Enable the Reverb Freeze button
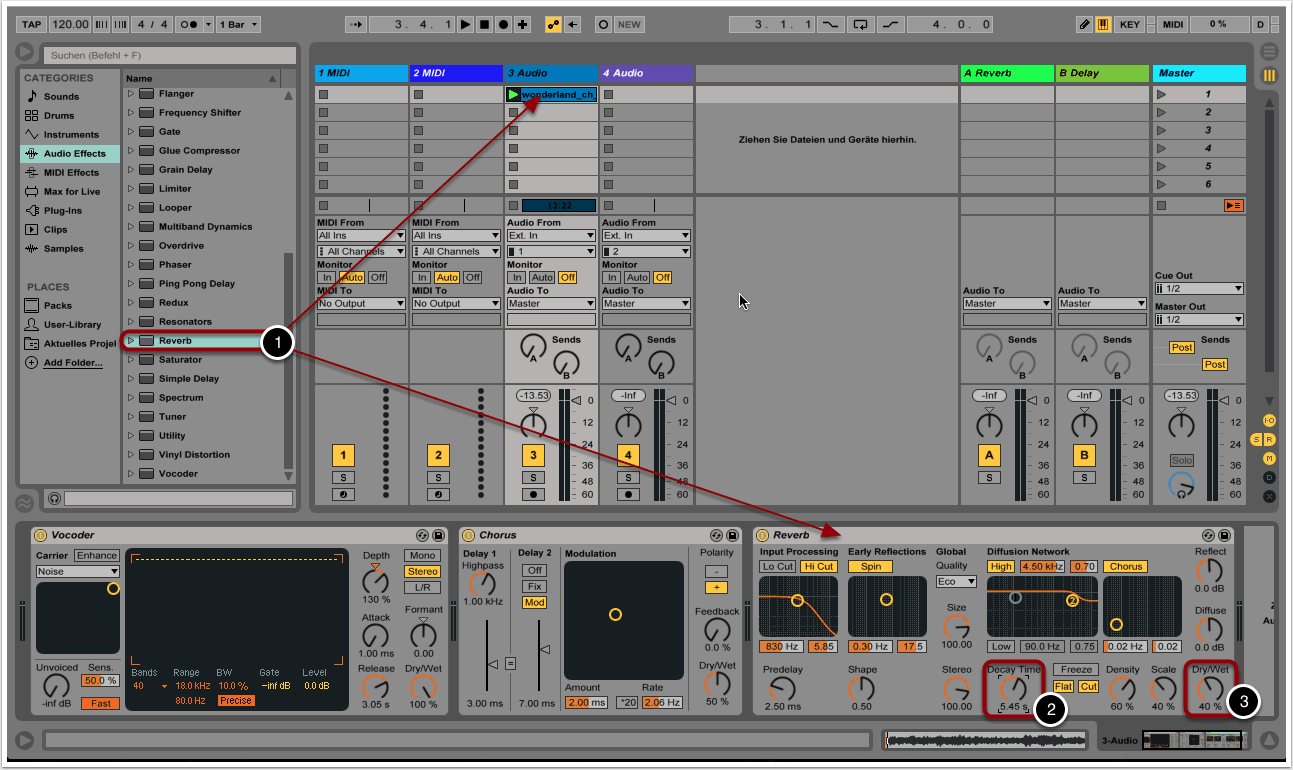This screenshot has height=770, width=1293. point(1076,670)
